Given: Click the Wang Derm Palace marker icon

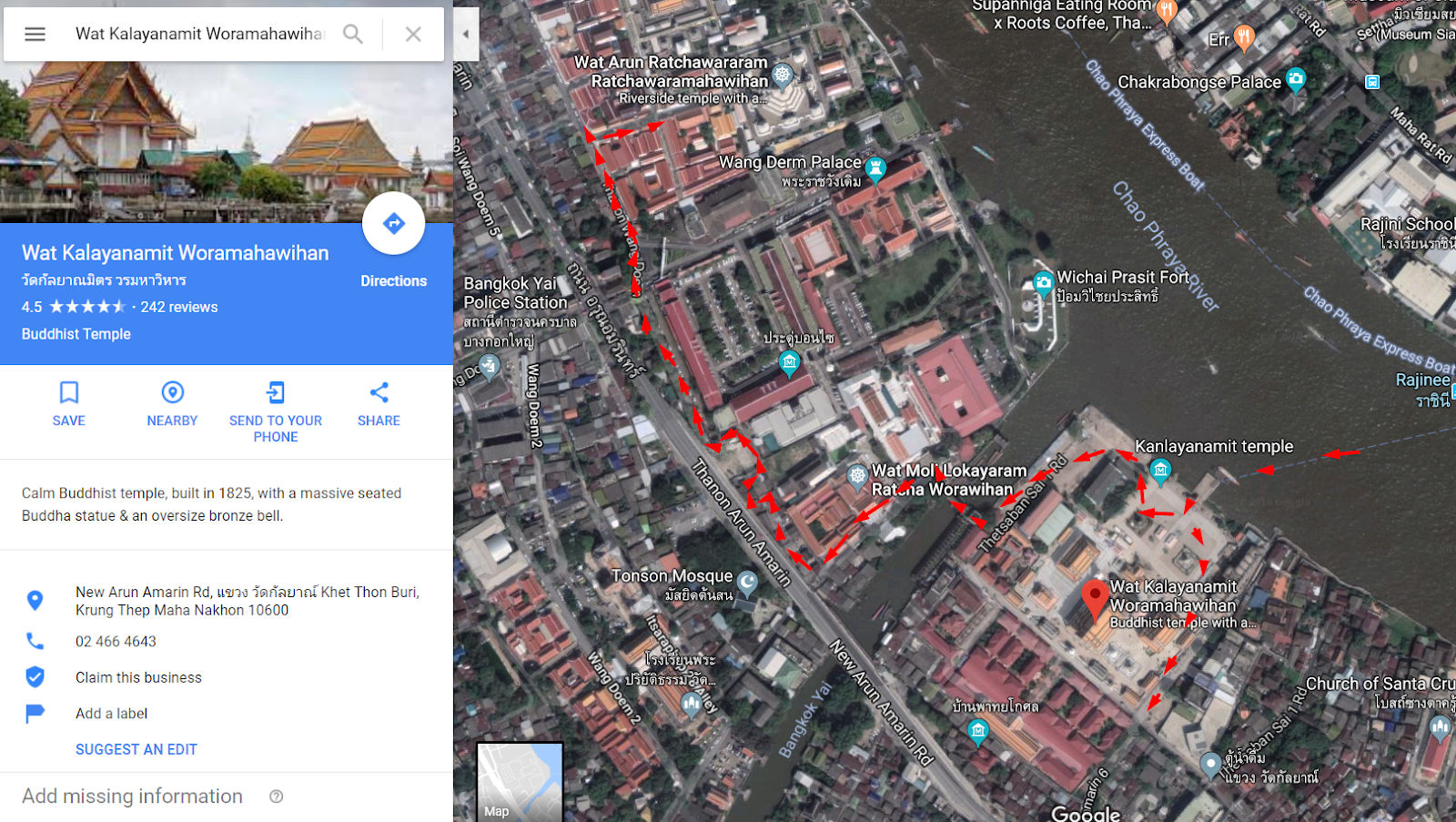Looking at the screenshot, I should coord(875,169).
